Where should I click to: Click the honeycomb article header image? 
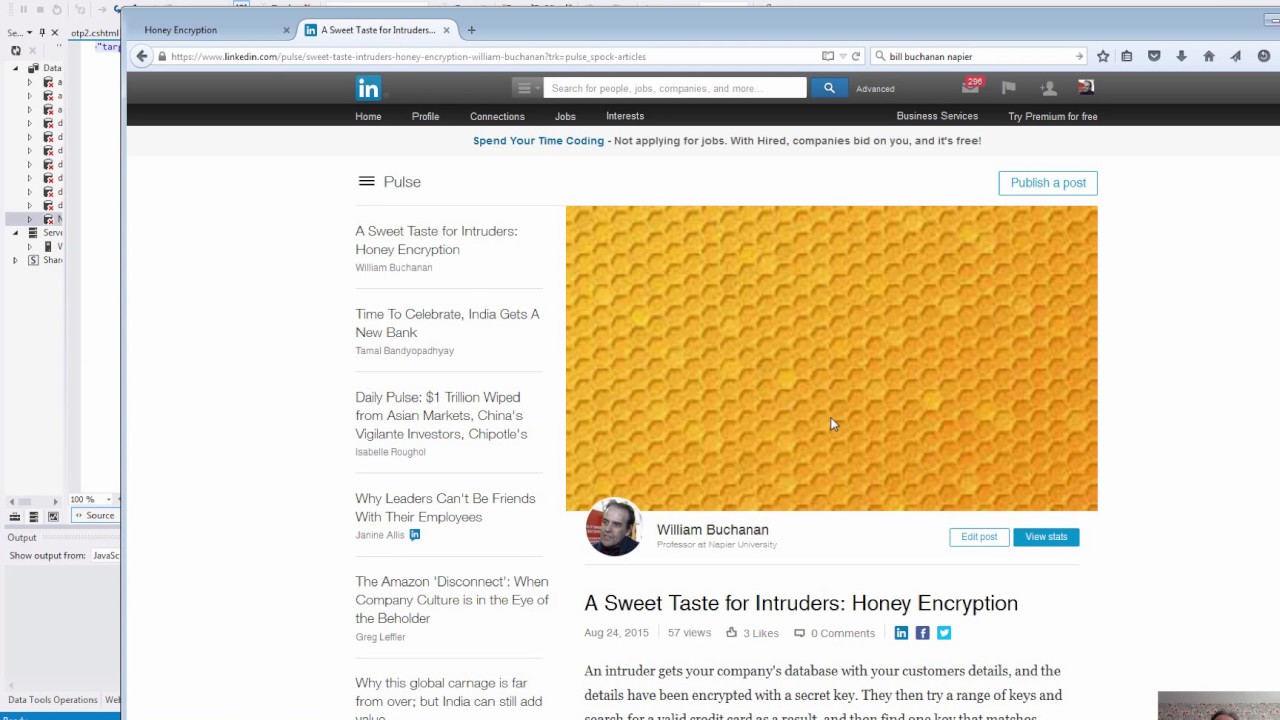point(831,358)
